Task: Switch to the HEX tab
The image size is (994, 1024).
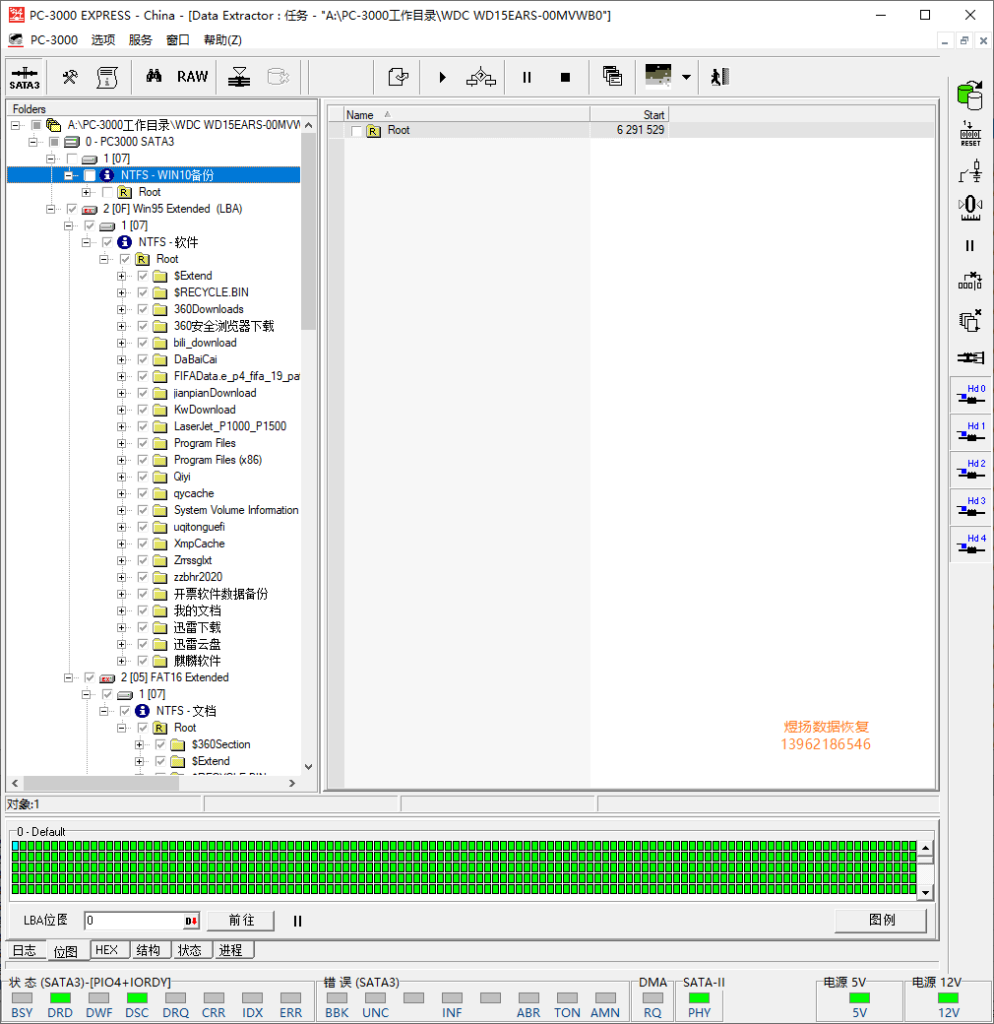Action: pos(106,950)
